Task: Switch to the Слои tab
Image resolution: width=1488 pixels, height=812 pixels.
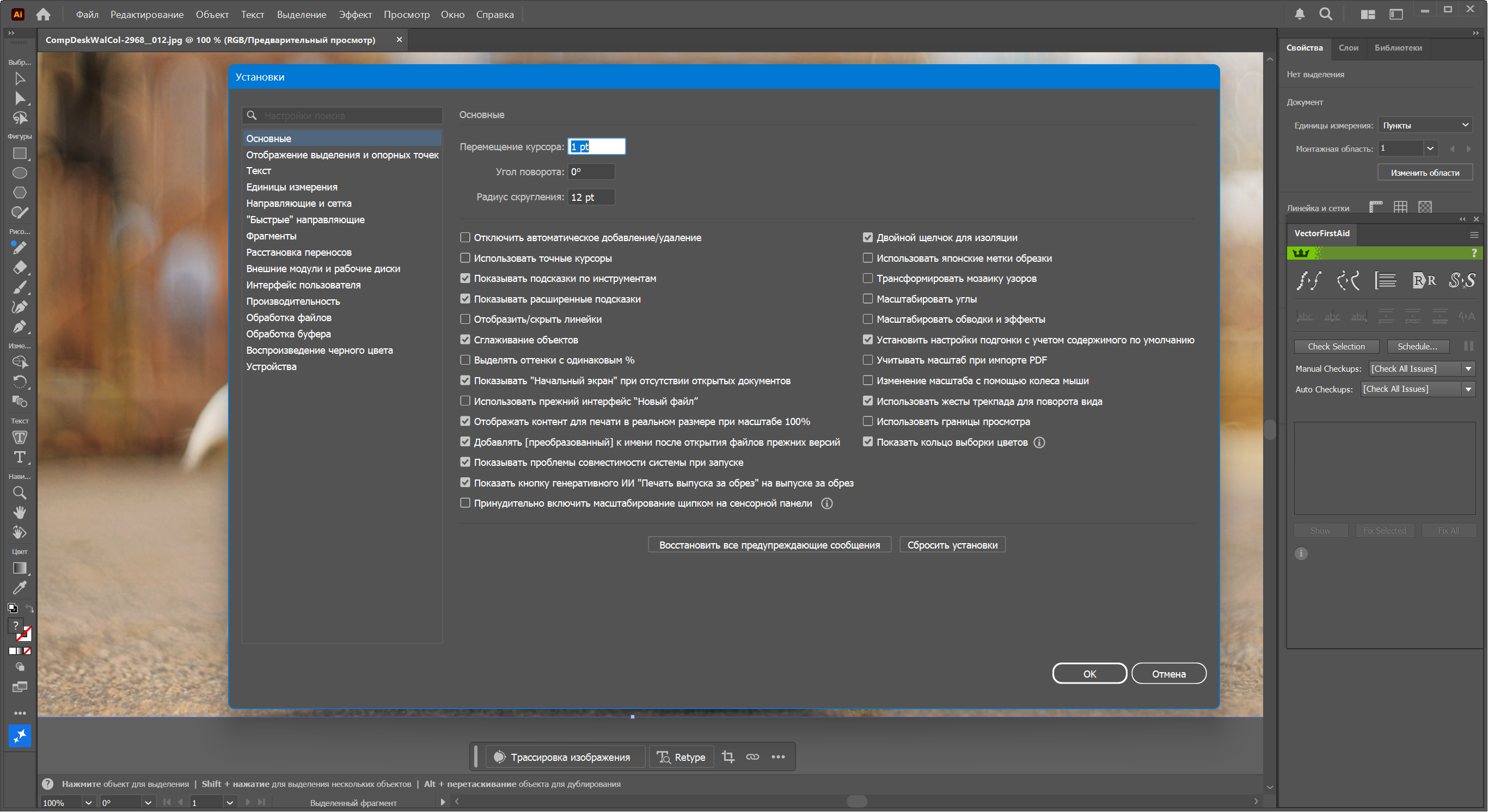Action: pos(1348,47)
